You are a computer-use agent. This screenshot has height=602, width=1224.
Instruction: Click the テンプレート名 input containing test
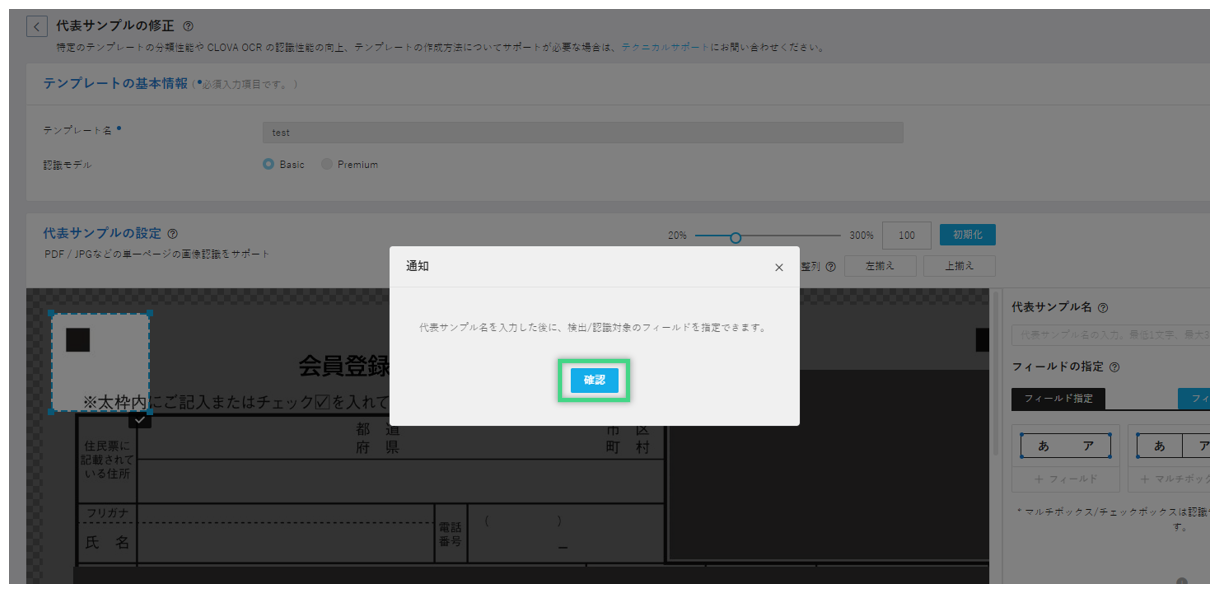582,132
